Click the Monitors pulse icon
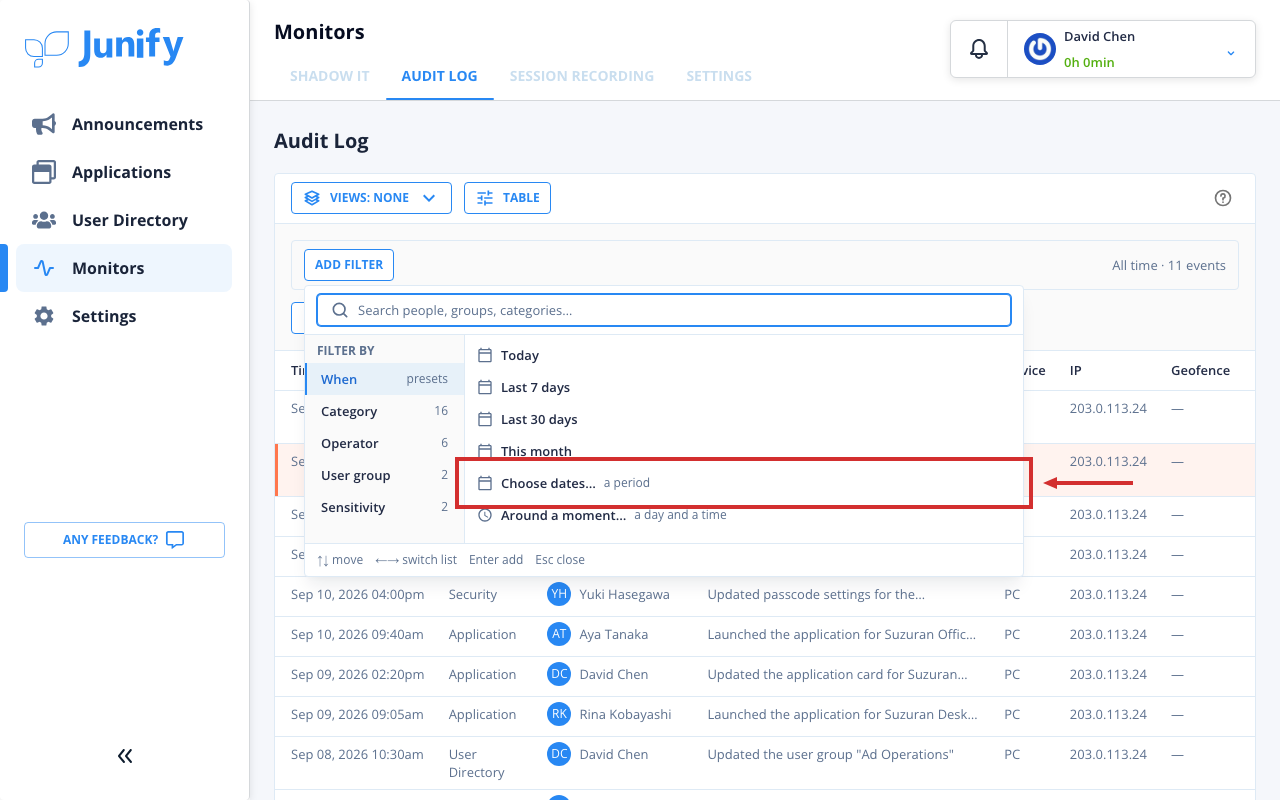 (44, 268)
